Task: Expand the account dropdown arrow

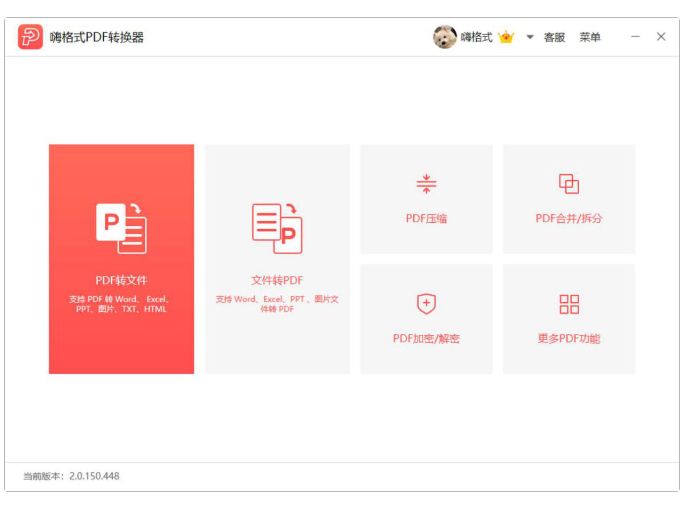Action: [530, 37]
